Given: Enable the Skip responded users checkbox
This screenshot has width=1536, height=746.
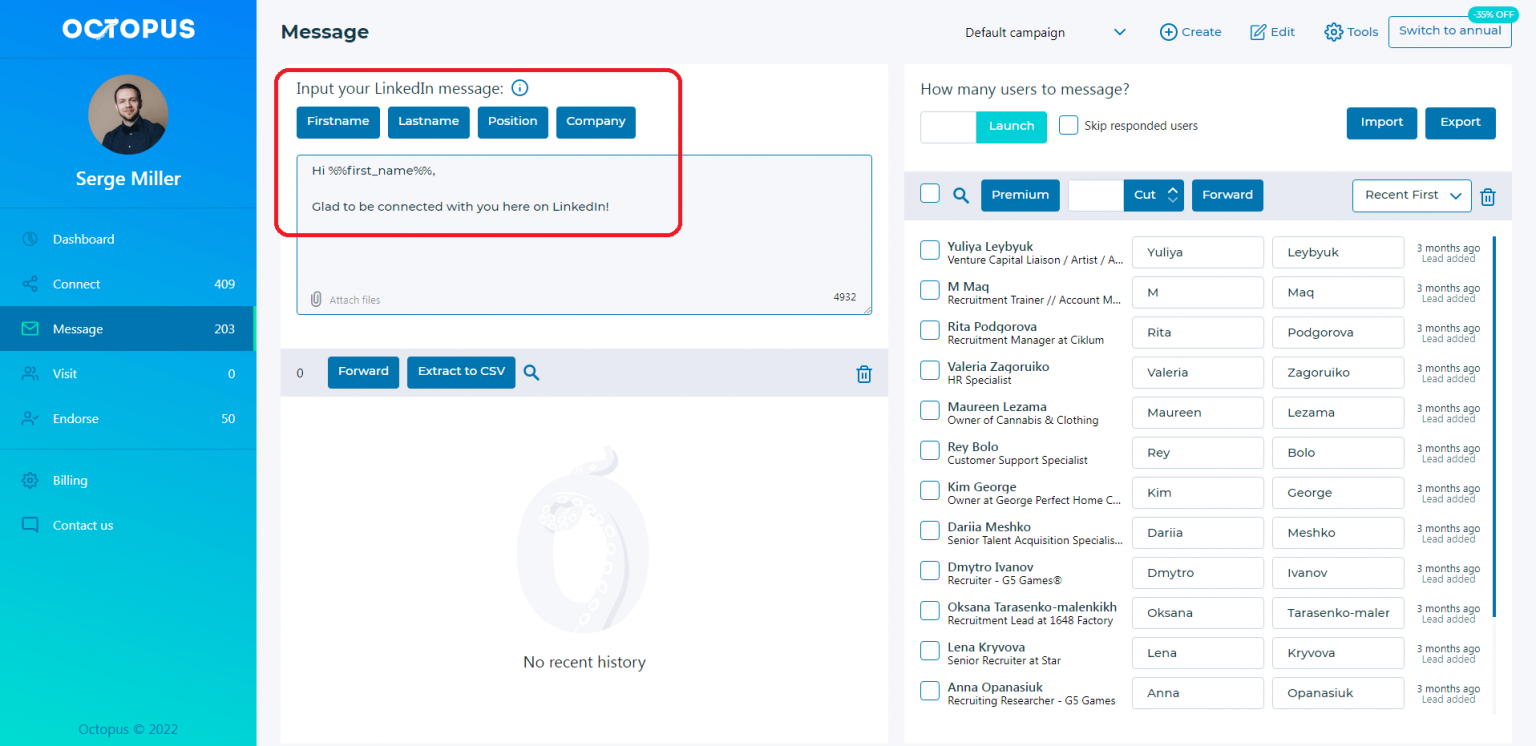Looking at the screenshot, I should (x=1068, y=124).
